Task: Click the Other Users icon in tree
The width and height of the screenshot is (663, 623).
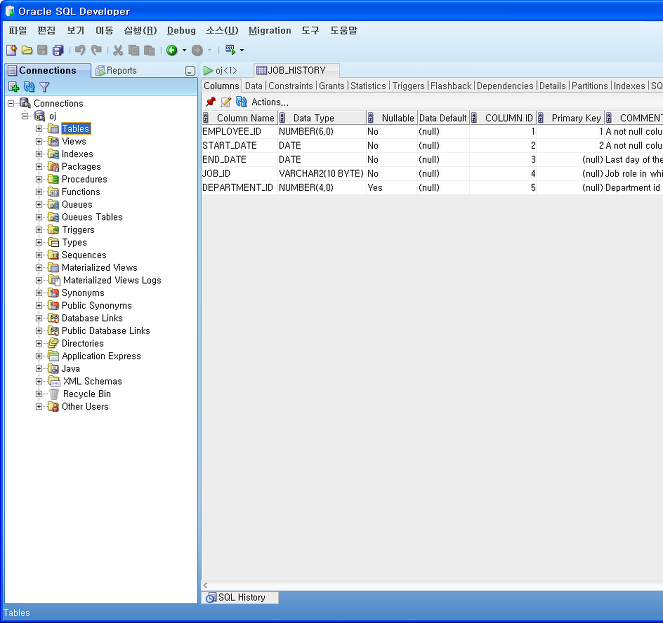Action: click(53, 406)
